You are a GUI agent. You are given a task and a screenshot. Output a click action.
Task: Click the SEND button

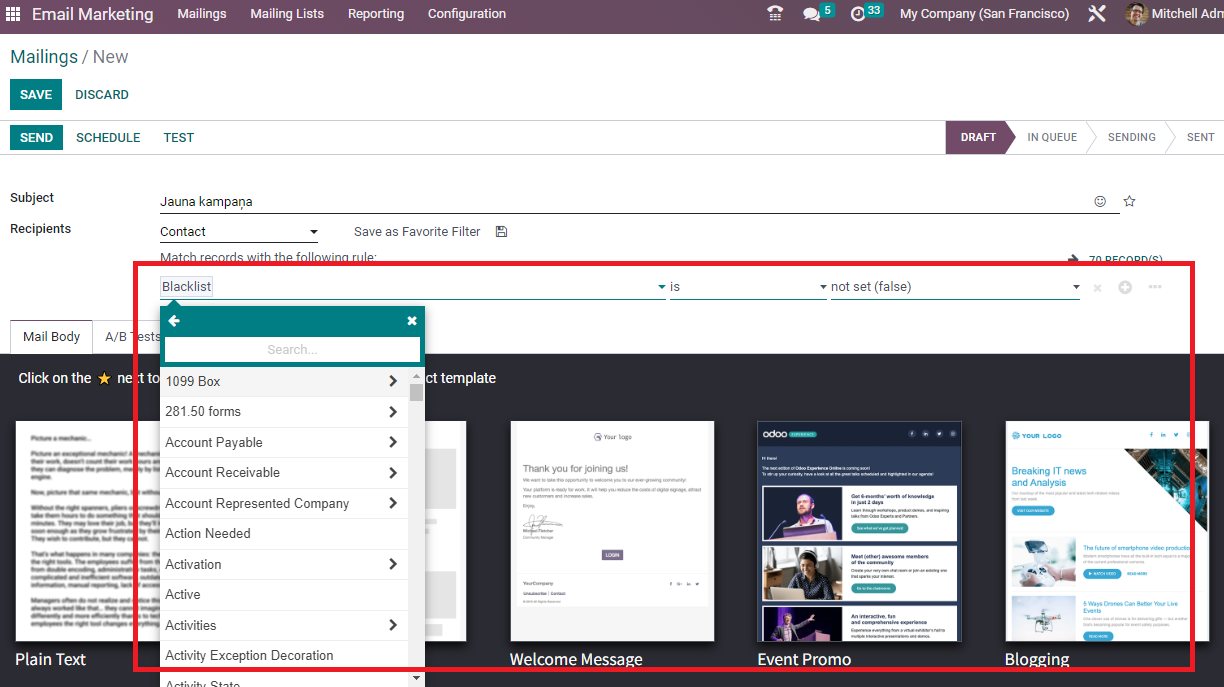pyautogui.click(x=36, y=138)
